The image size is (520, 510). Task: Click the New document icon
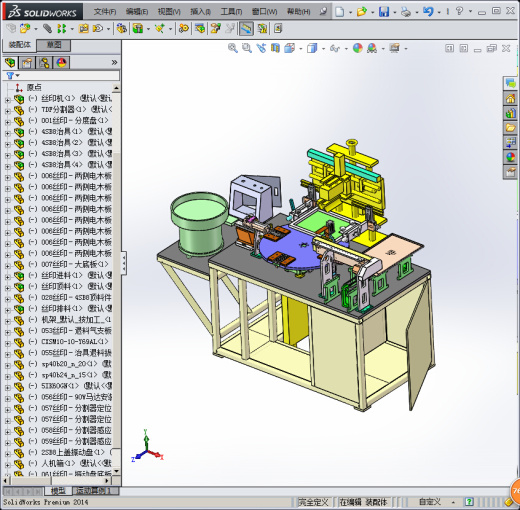click(x=339, y=12)
